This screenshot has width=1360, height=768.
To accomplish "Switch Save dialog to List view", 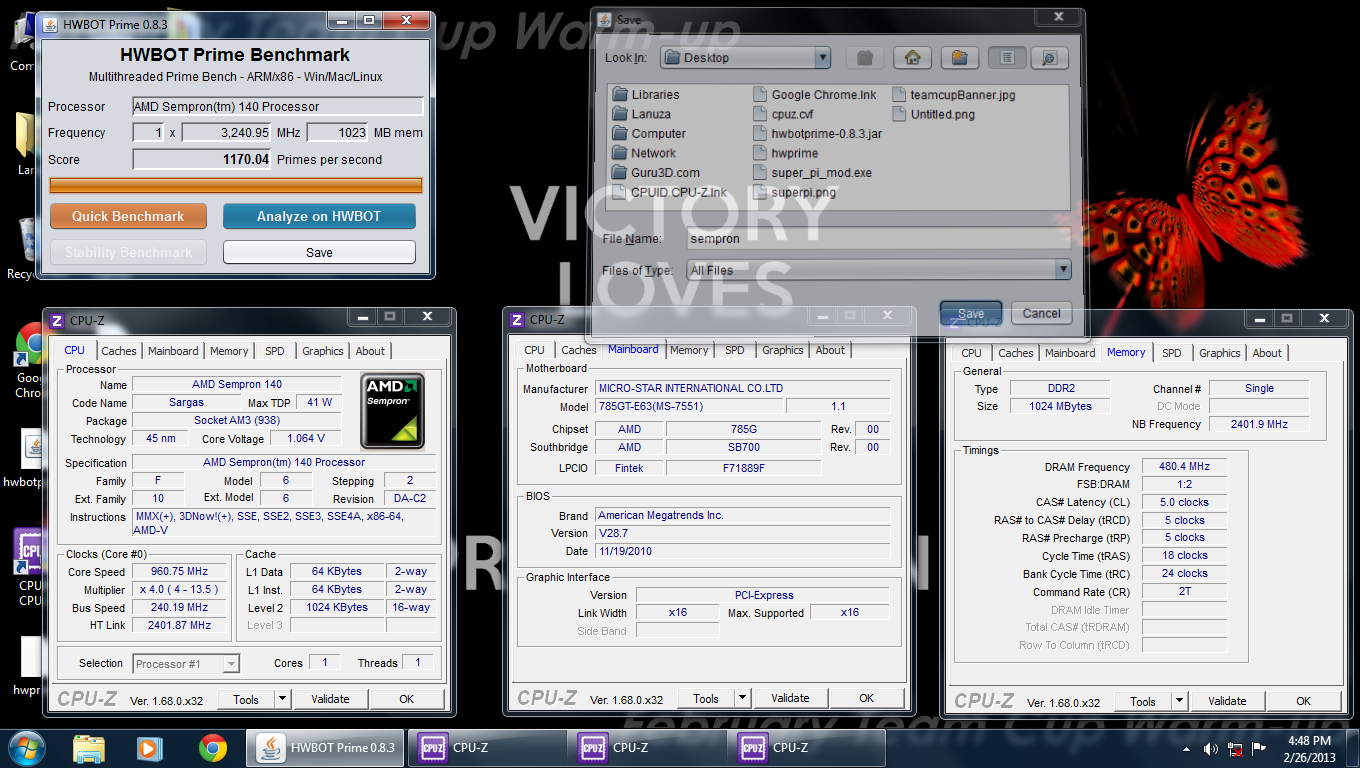I will (1007, 58).
